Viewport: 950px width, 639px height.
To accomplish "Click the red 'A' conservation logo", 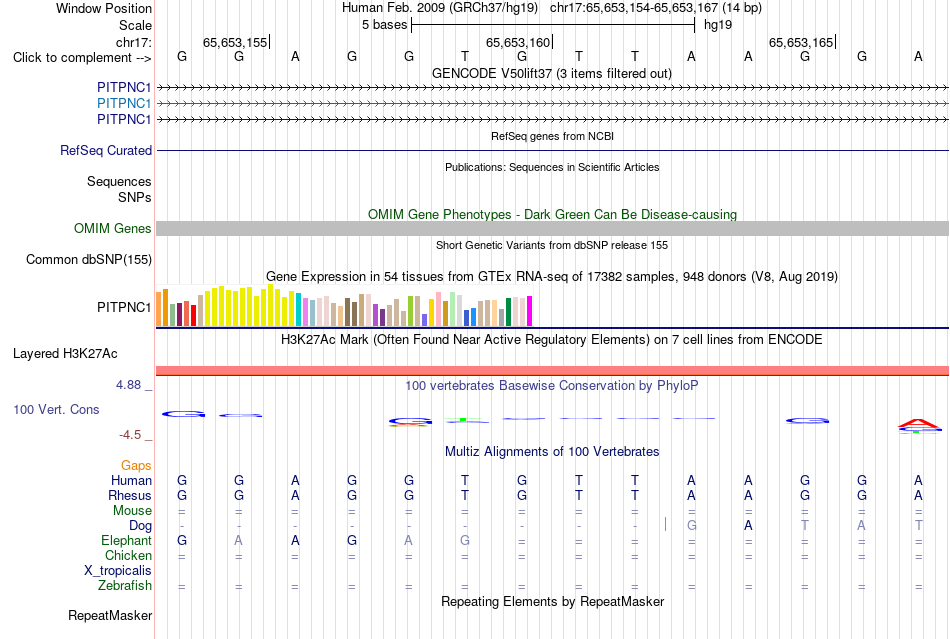I will [x=918, y=423].
